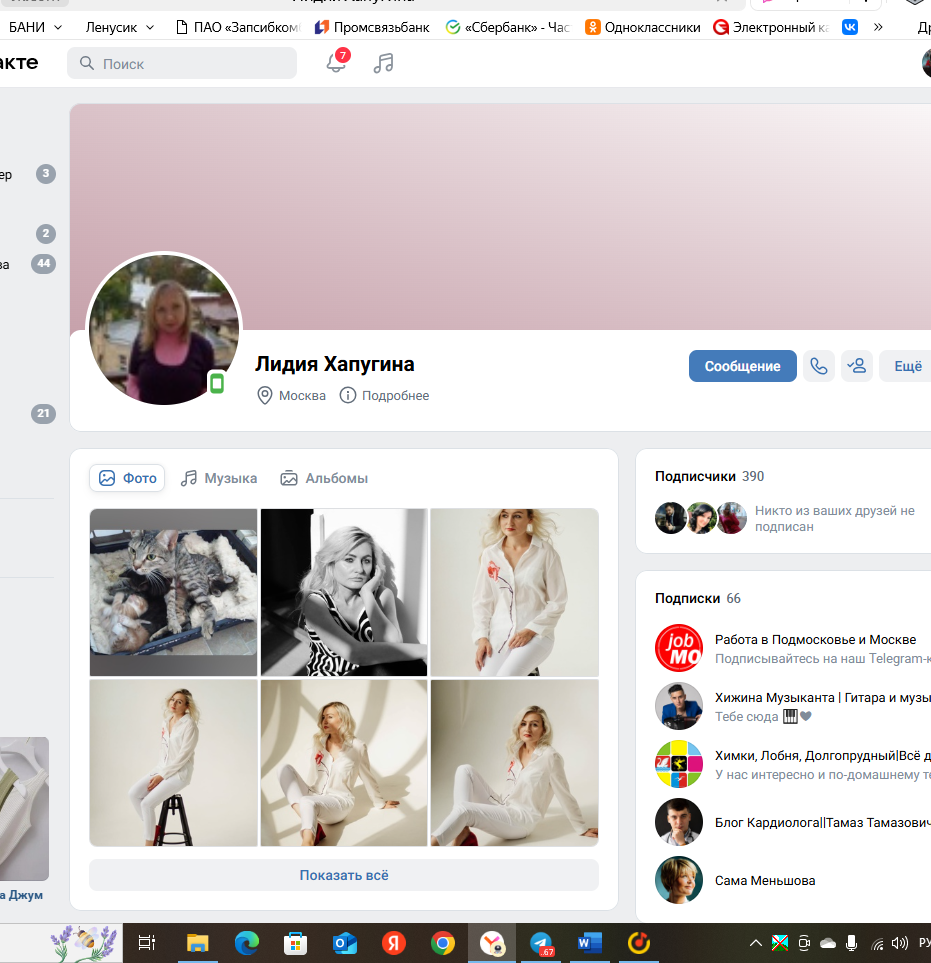
Task: Open the «Сбербанк» bookmark
Action: pos(508,27)
